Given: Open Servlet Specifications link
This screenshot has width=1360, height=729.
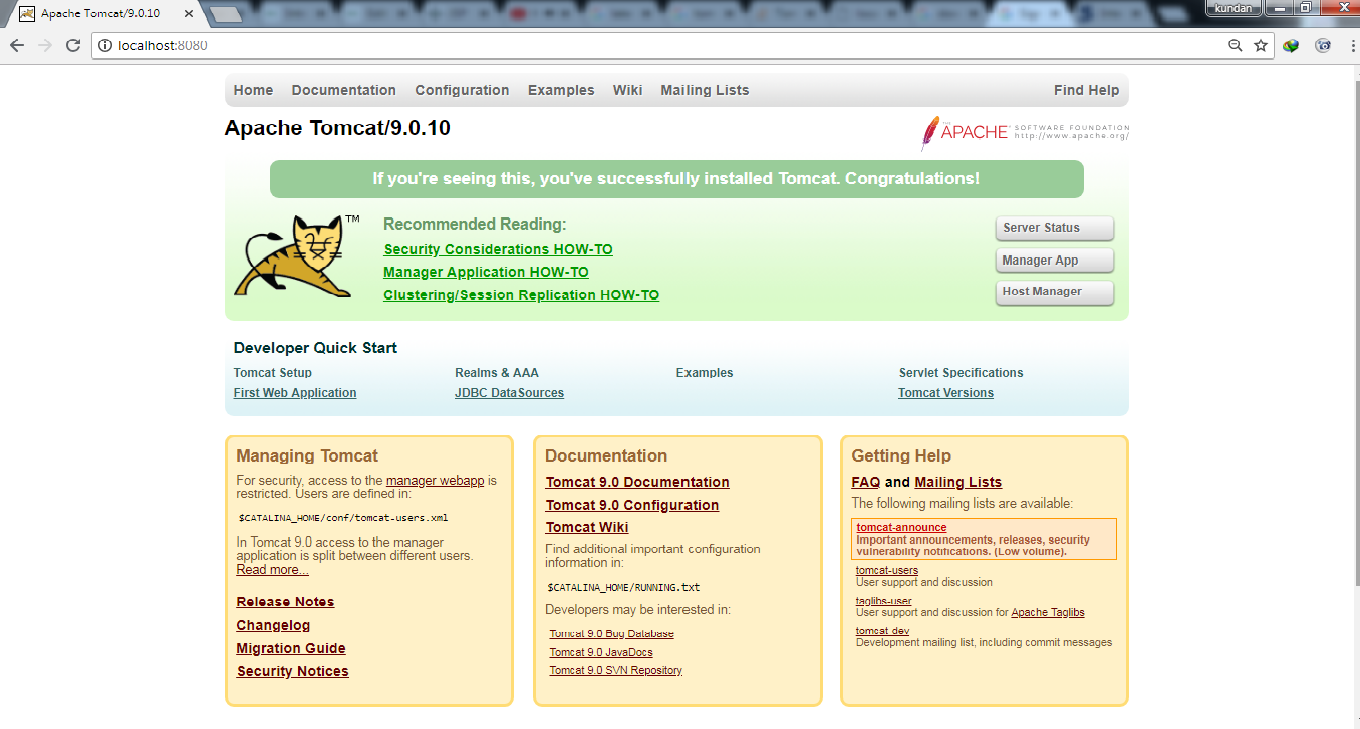Looking at the screenshot, I should tap(961, 373).
